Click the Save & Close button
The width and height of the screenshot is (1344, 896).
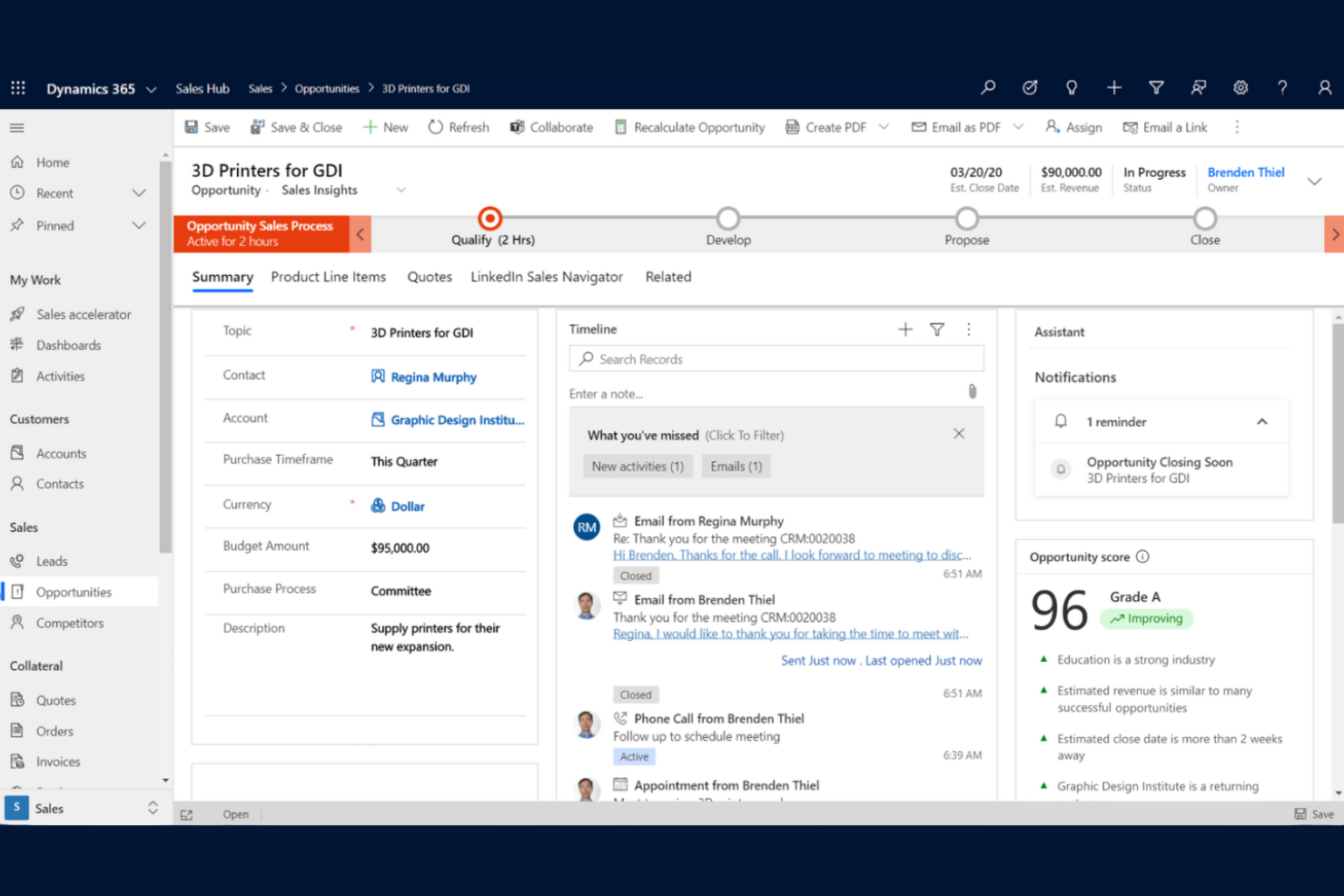point(296,127)
